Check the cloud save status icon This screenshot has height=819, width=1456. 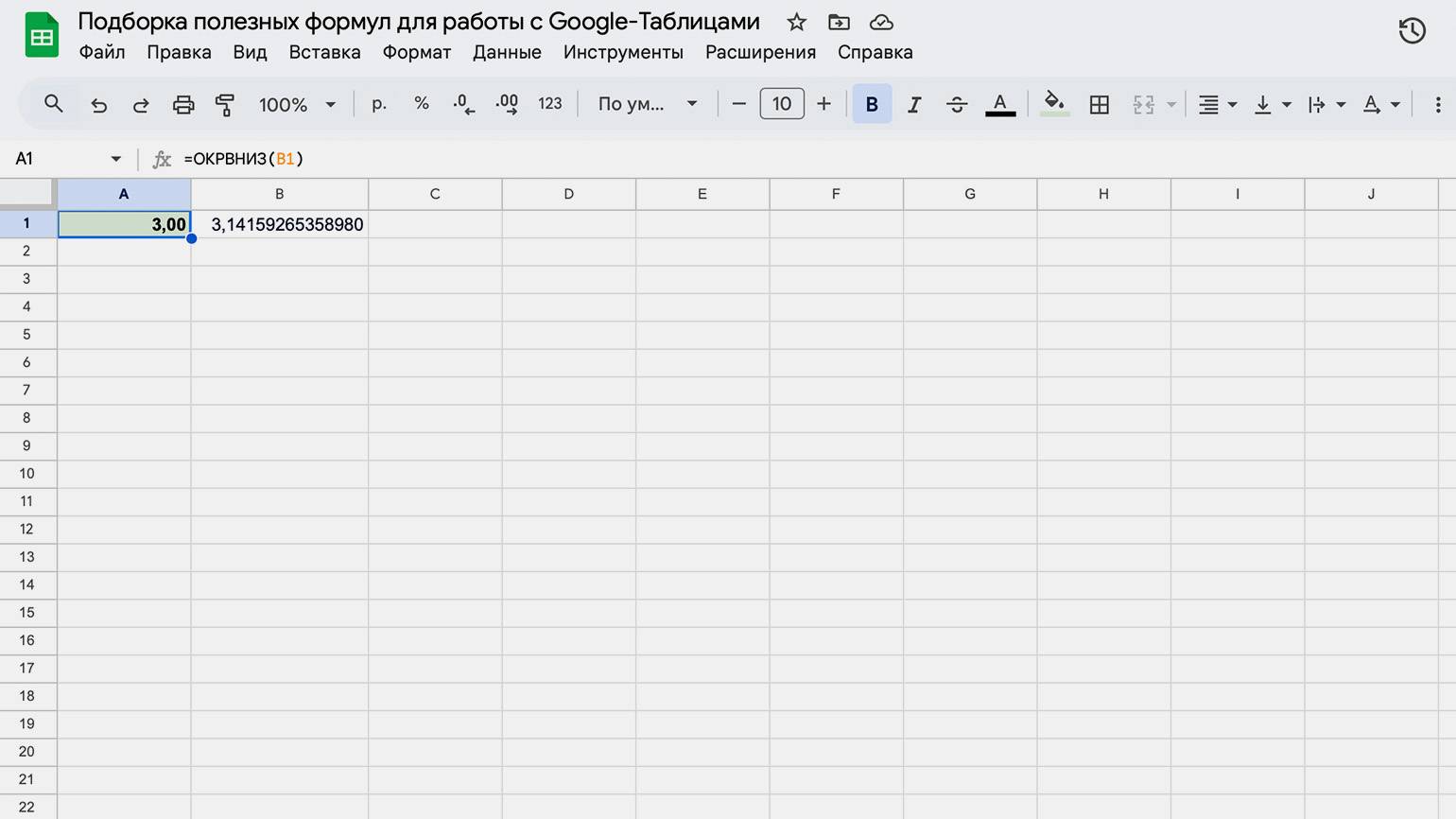pos(881,22)
